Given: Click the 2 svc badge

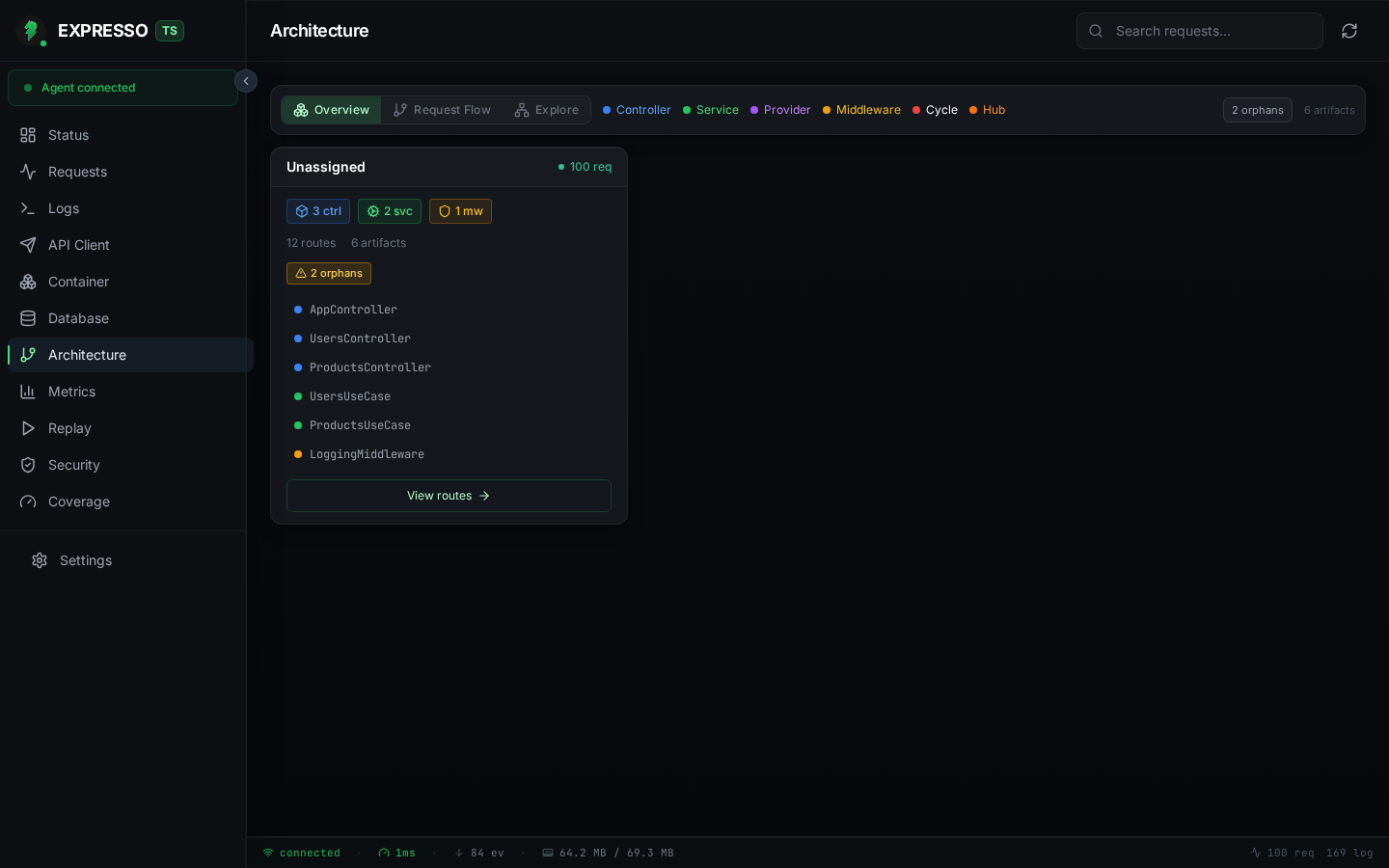Looking at the screenshot, I should pos(390,211).
